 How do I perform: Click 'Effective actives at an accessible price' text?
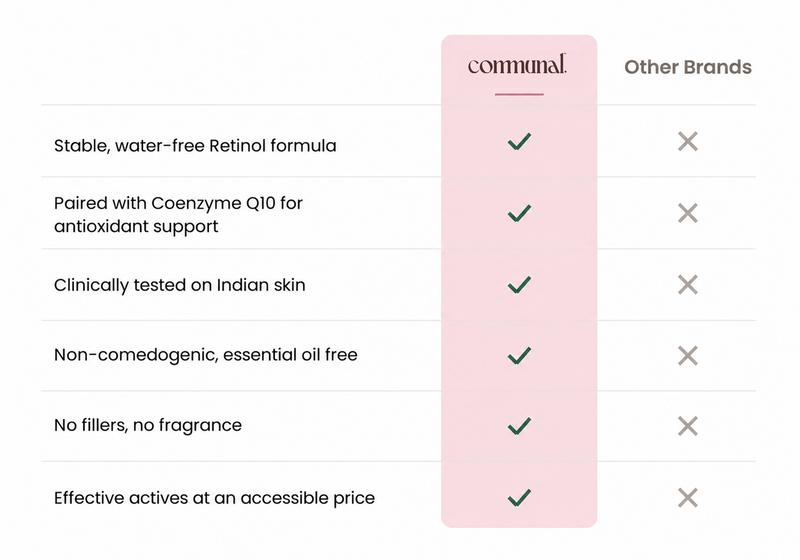(214, 498)
